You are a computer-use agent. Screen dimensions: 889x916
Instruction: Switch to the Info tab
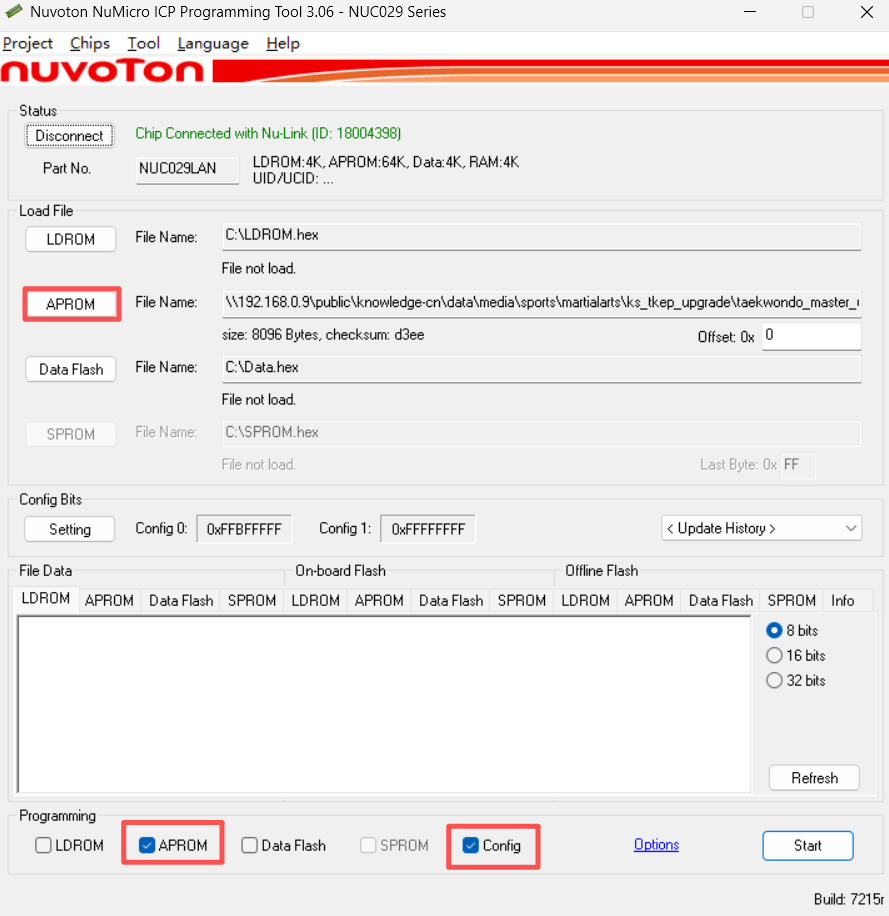pos(842,600)
